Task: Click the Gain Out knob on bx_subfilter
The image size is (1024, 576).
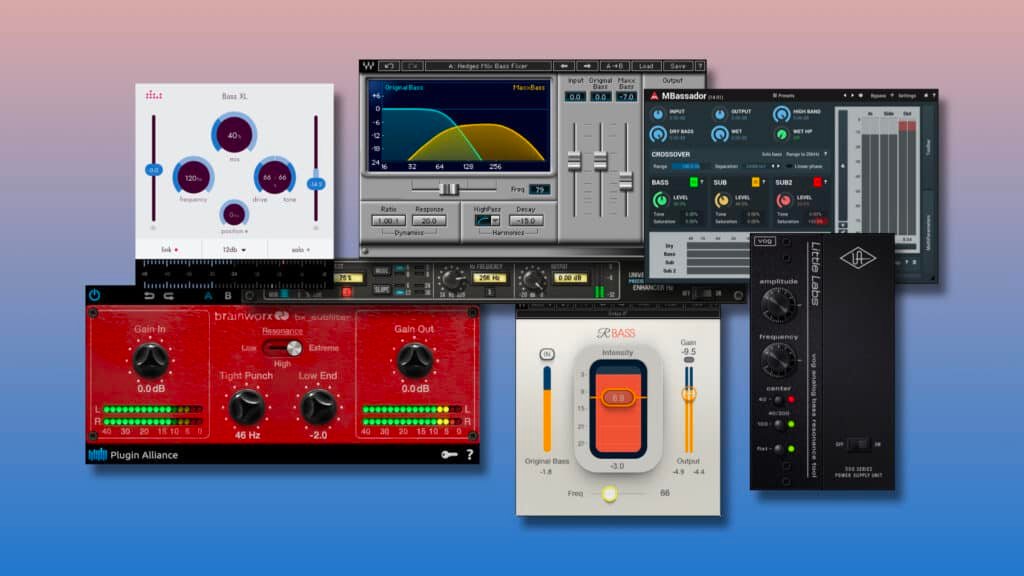Action: (x=415, y=360)
